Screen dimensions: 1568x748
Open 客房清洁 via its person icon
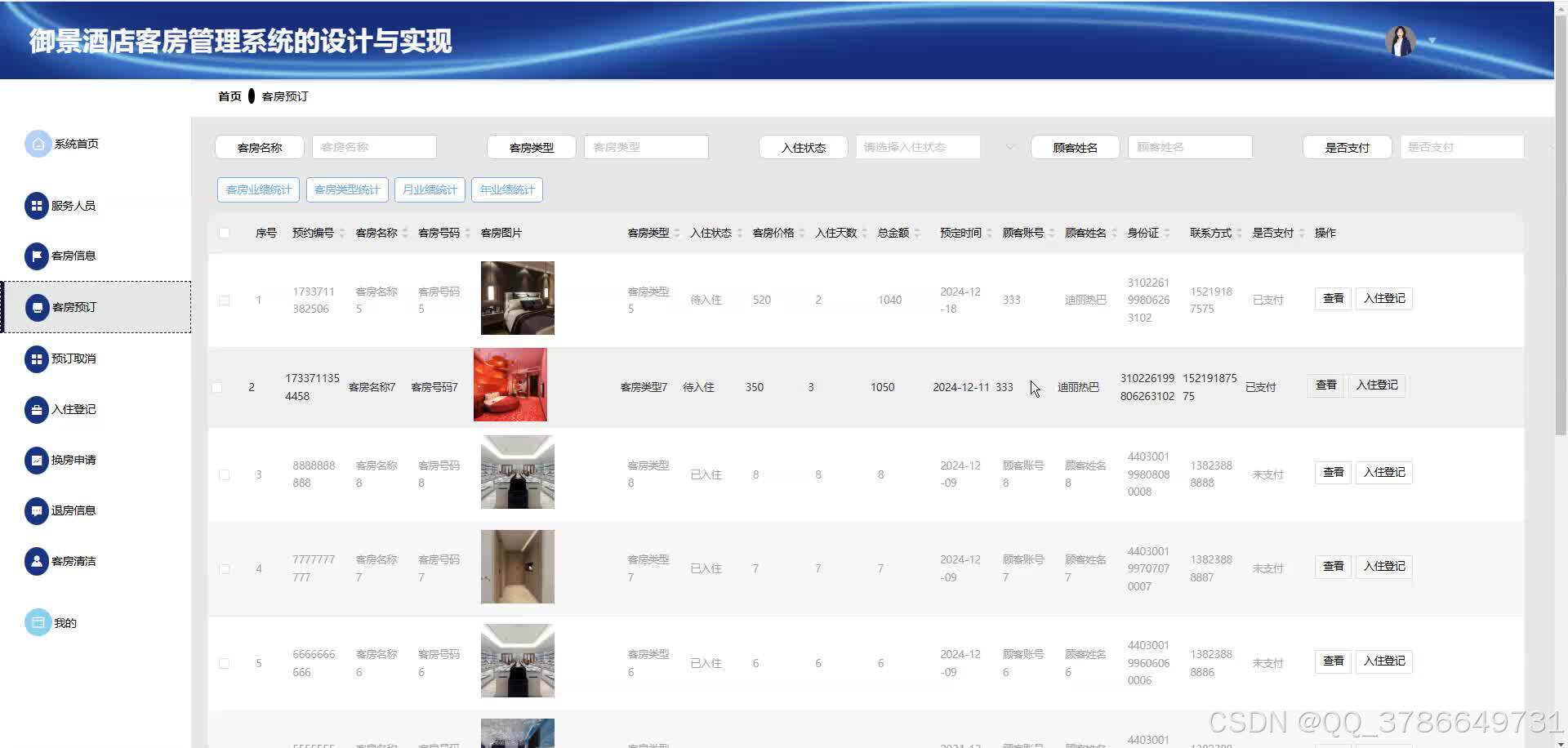tap(37, 561)
